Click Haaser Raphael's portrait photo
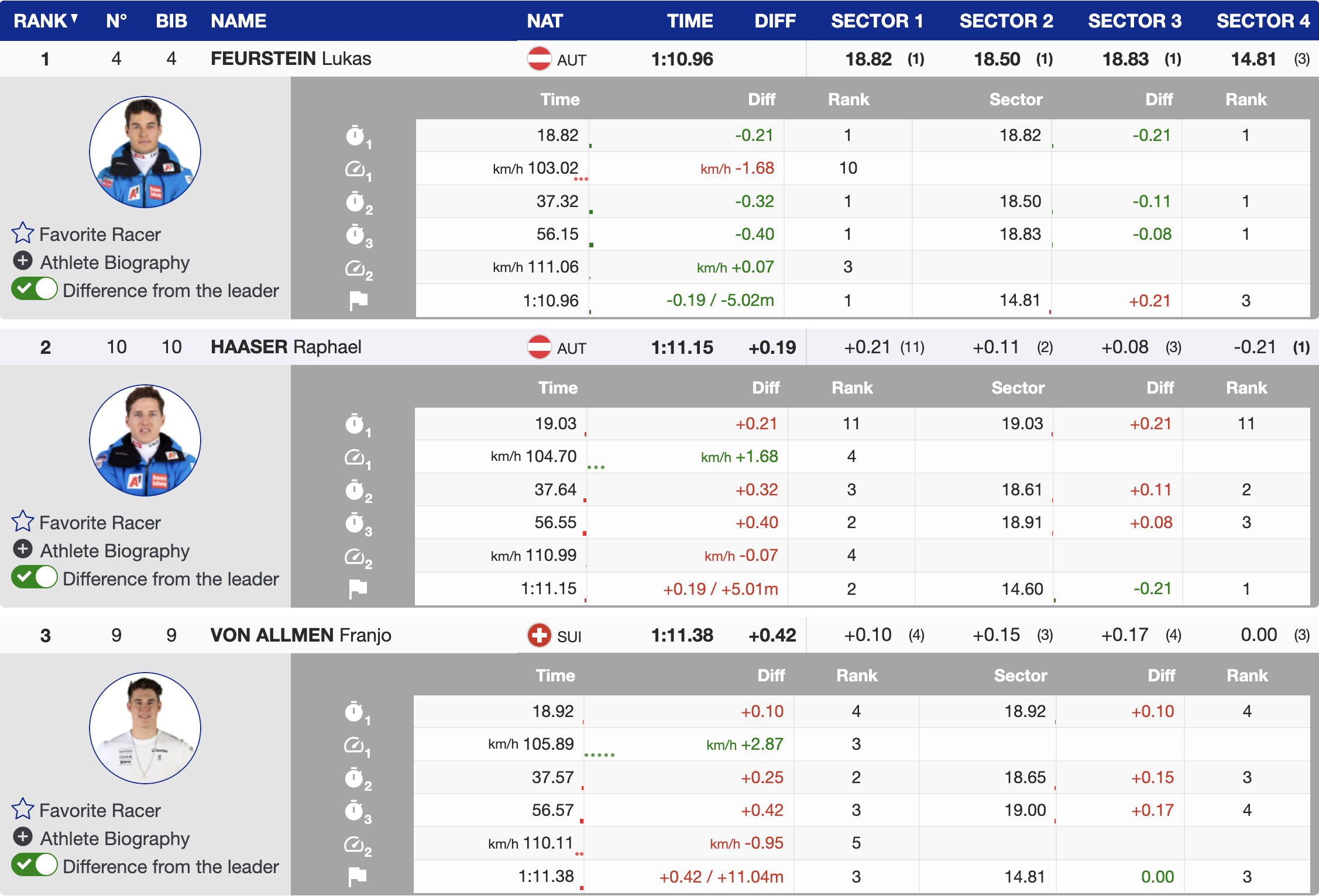This screenshot has height=896, width=1319. (145, 440)
